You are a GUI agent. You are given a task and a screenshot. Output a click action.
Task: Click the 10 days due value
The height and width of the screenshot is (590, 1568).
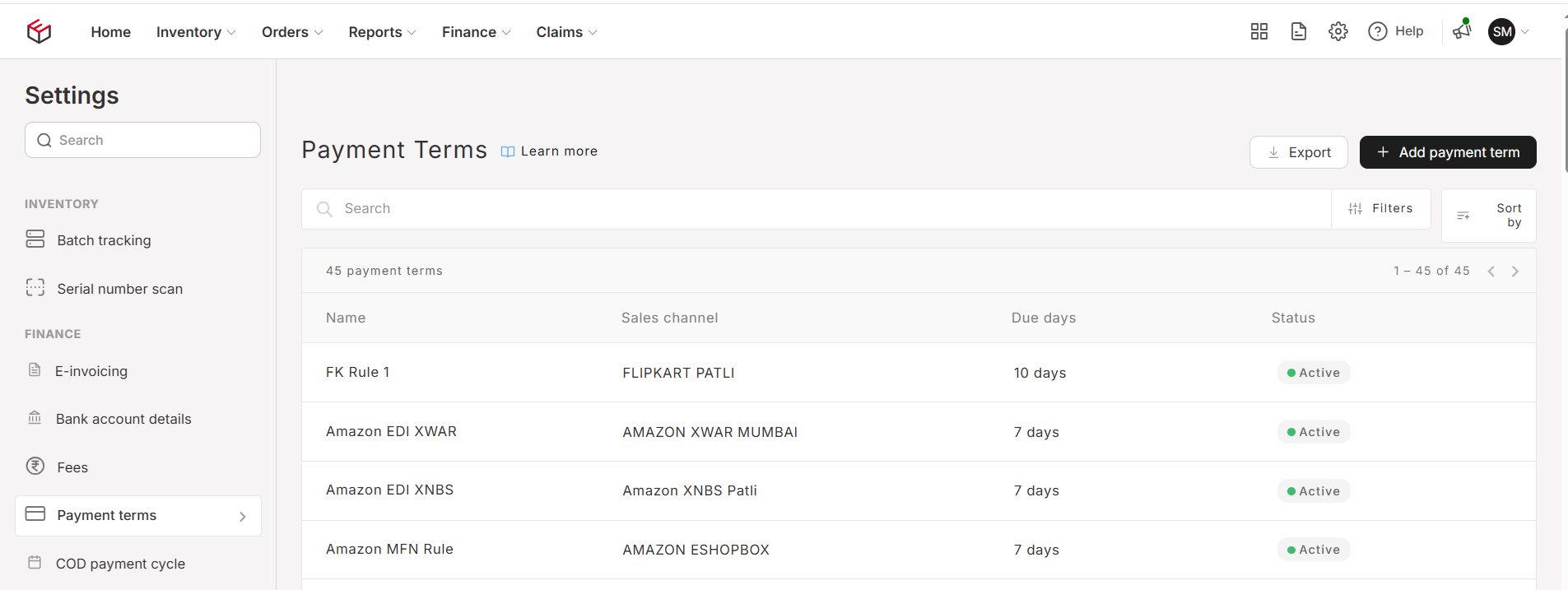click(1040, 373)
